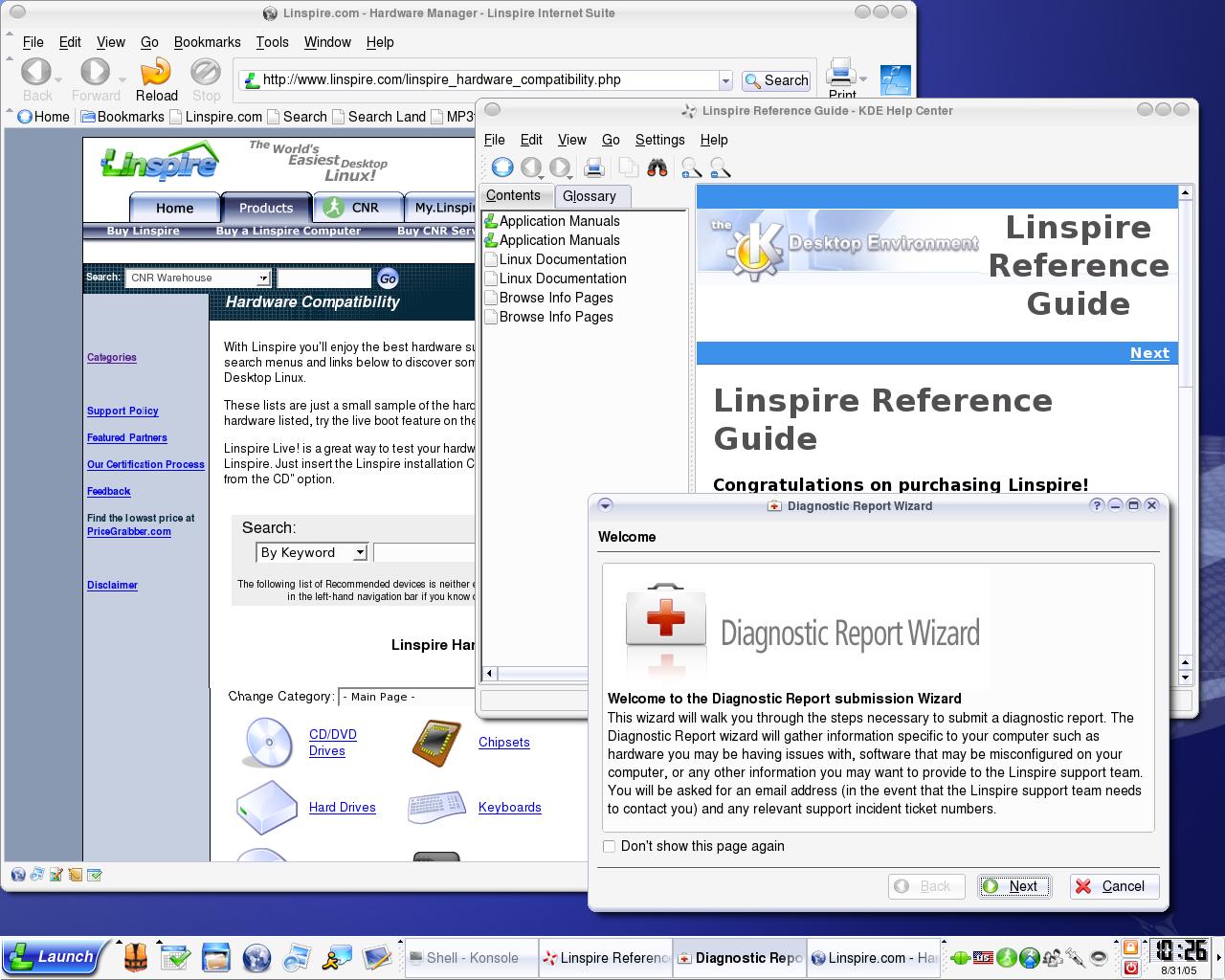The image size is (1225, 980).
Task: Open the Change Category Main Page dropdown
Action: click(x=407, y=697)
